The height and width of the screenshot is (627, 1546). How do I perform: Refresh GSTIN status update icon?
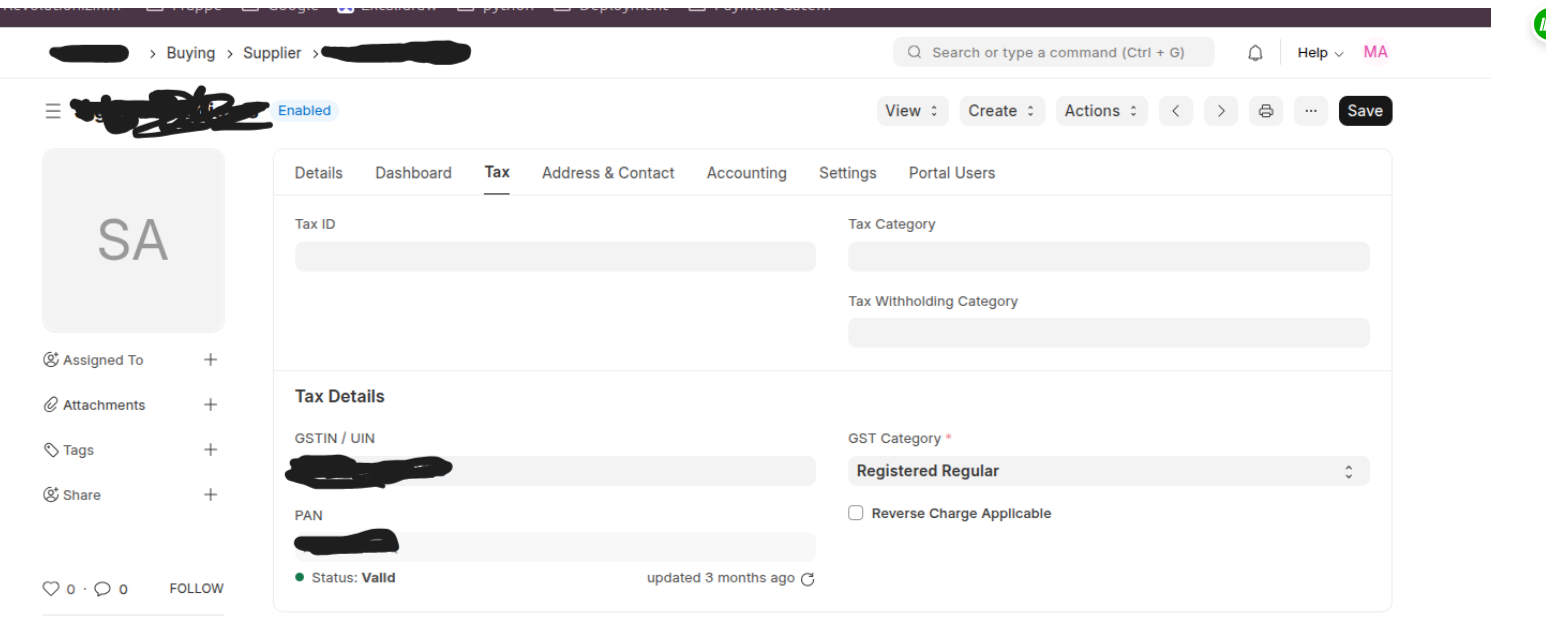pyautogui.click(x=808, y=578)
